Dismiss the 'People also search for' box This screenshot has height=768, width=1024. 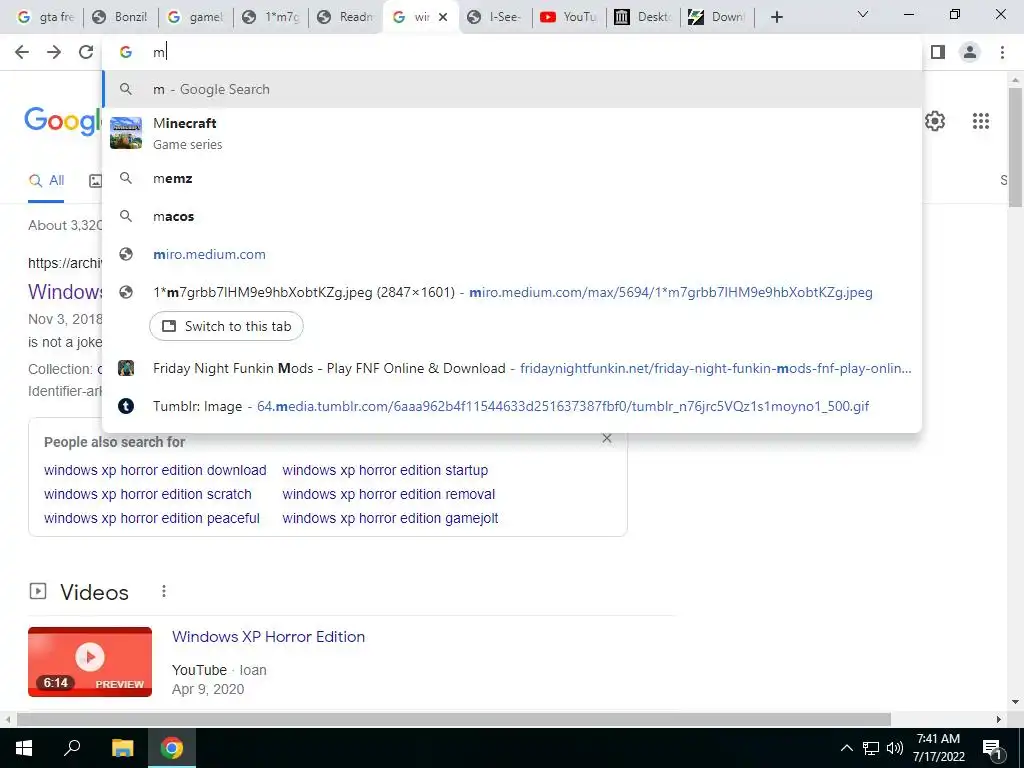point(607,438)
